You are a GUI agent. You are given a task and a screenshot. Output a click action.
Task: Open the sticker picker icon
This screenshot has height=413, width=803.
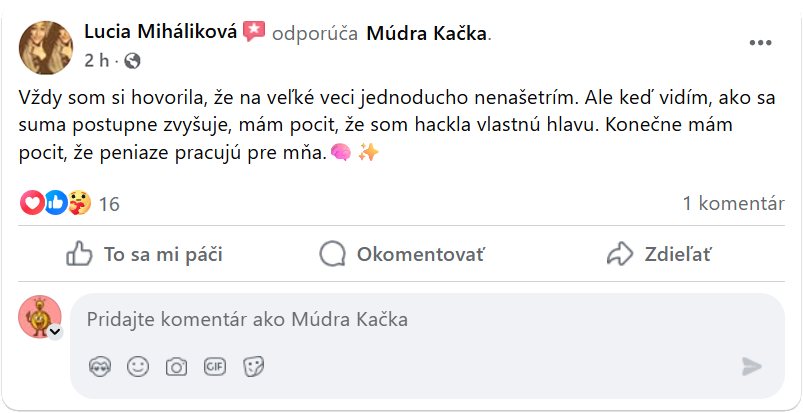pyautogui.click(x=254, y=367)
